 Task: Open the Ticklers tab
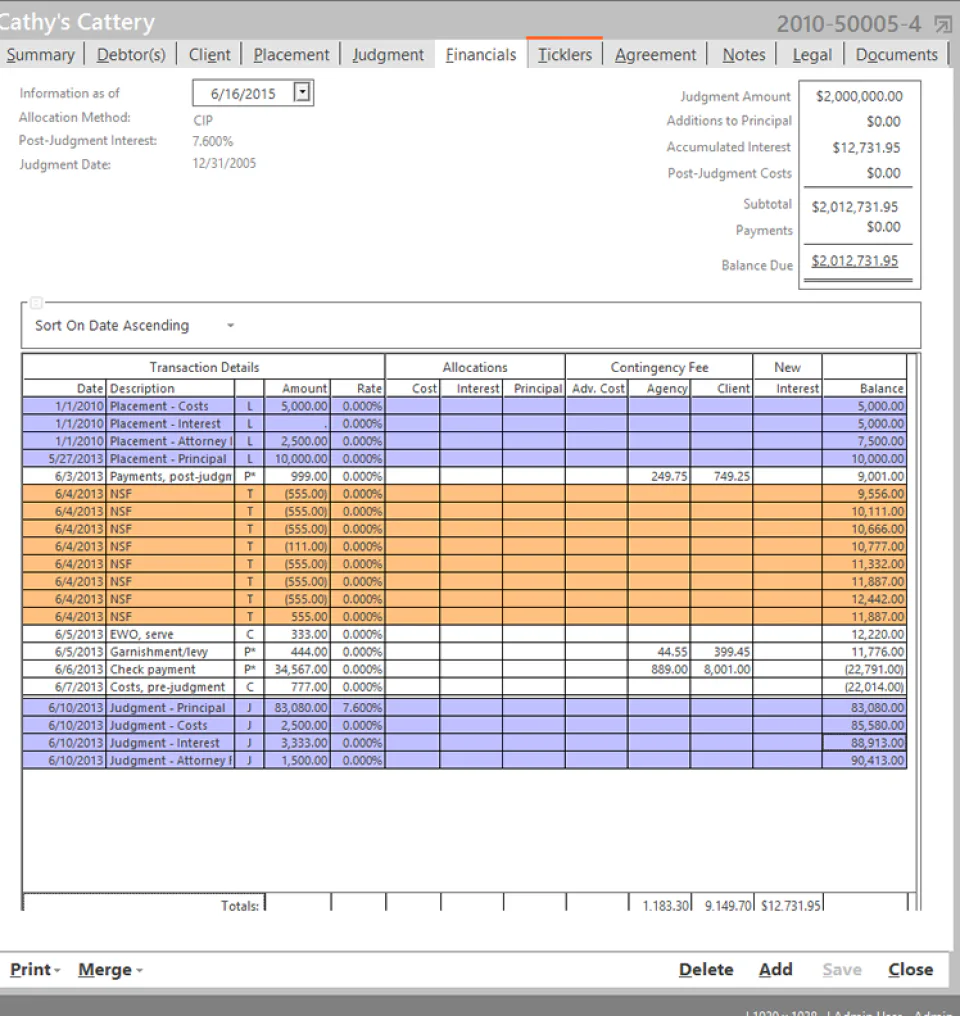(565, 54)
